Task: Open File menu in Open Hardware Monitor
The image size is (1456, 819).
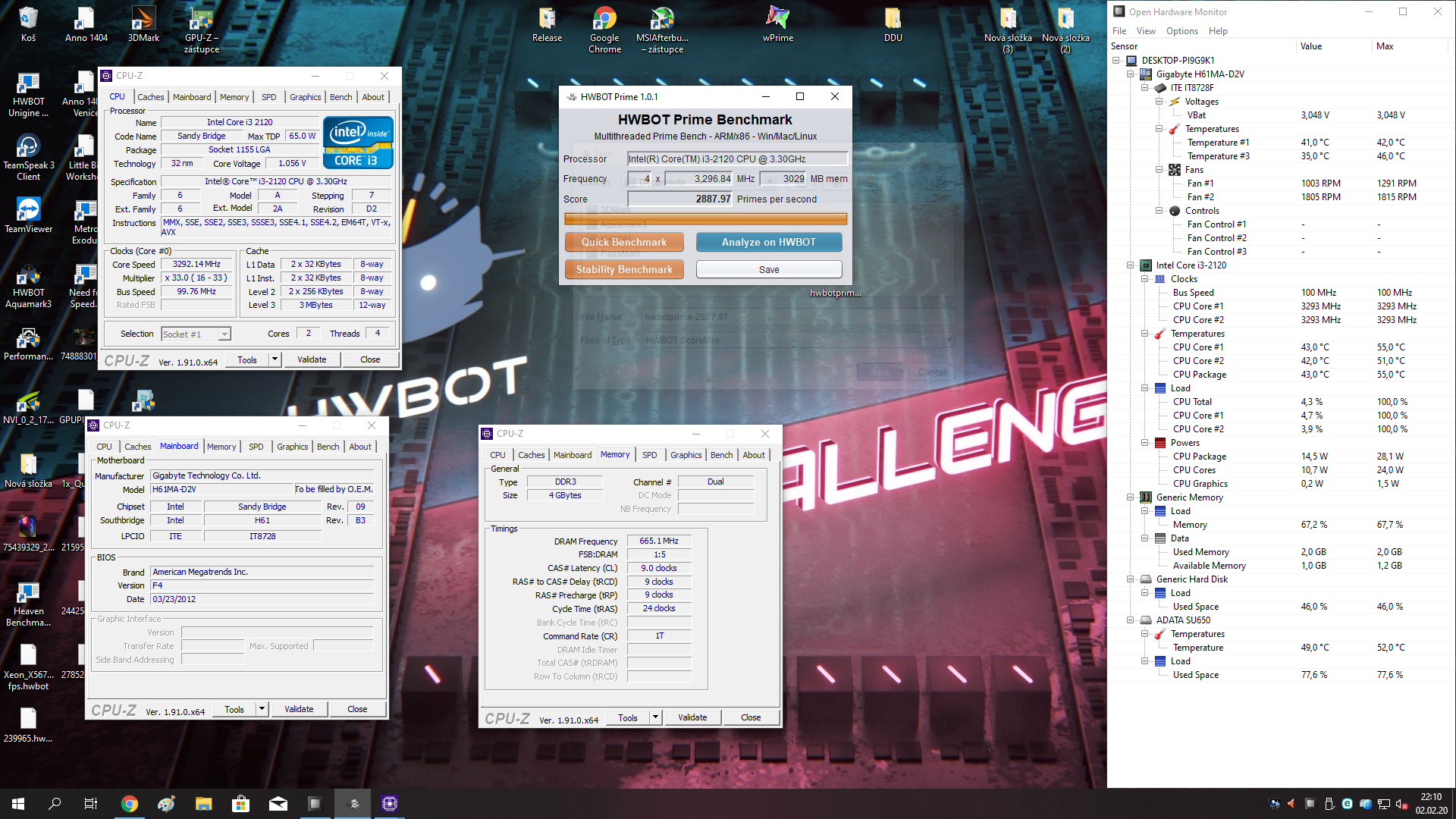Action: (1119, 31)
